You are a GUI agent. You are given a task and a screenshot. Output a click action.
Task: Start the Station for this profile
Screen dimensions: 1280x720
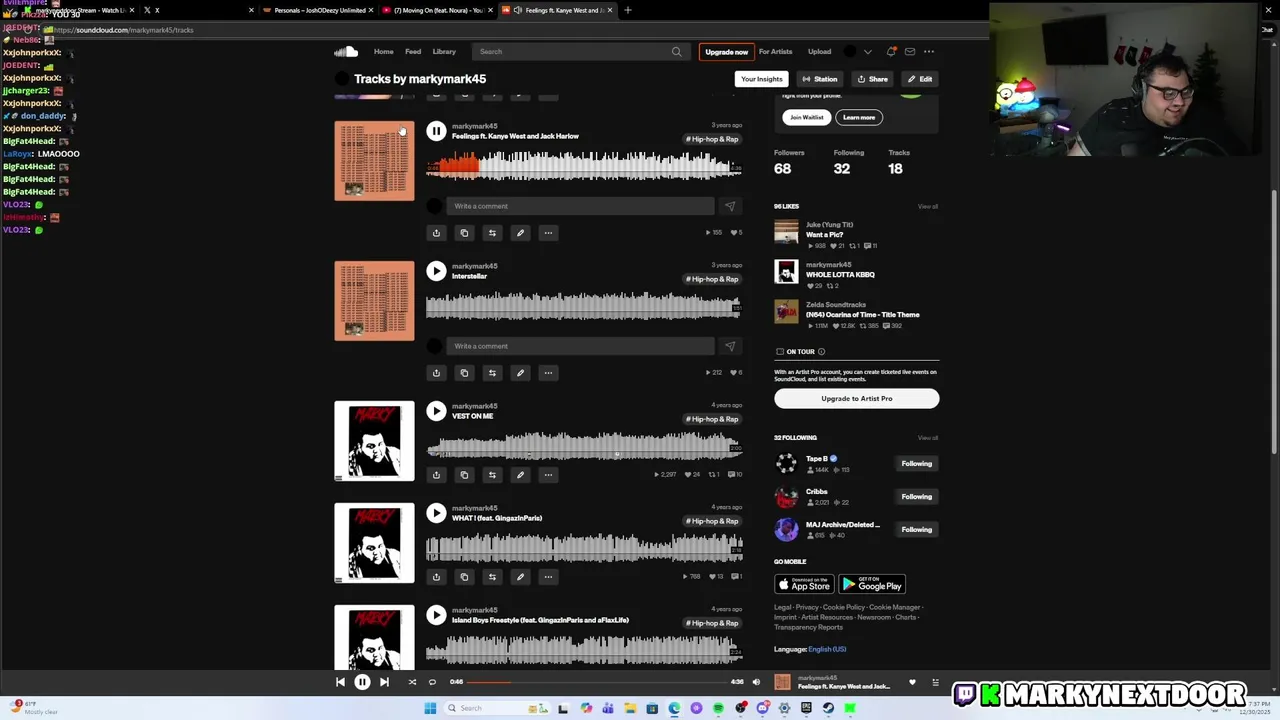click(819, 79)
